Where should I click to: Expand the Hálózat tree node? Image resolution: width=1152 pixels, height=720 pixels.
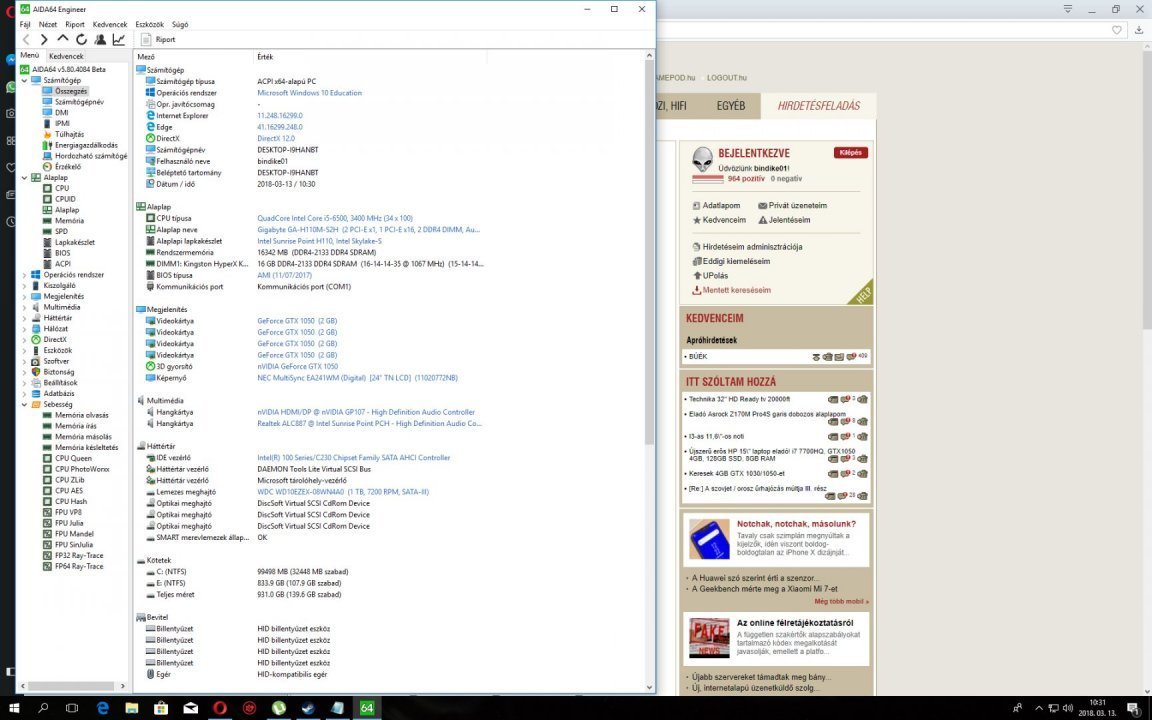pos(24,329)
